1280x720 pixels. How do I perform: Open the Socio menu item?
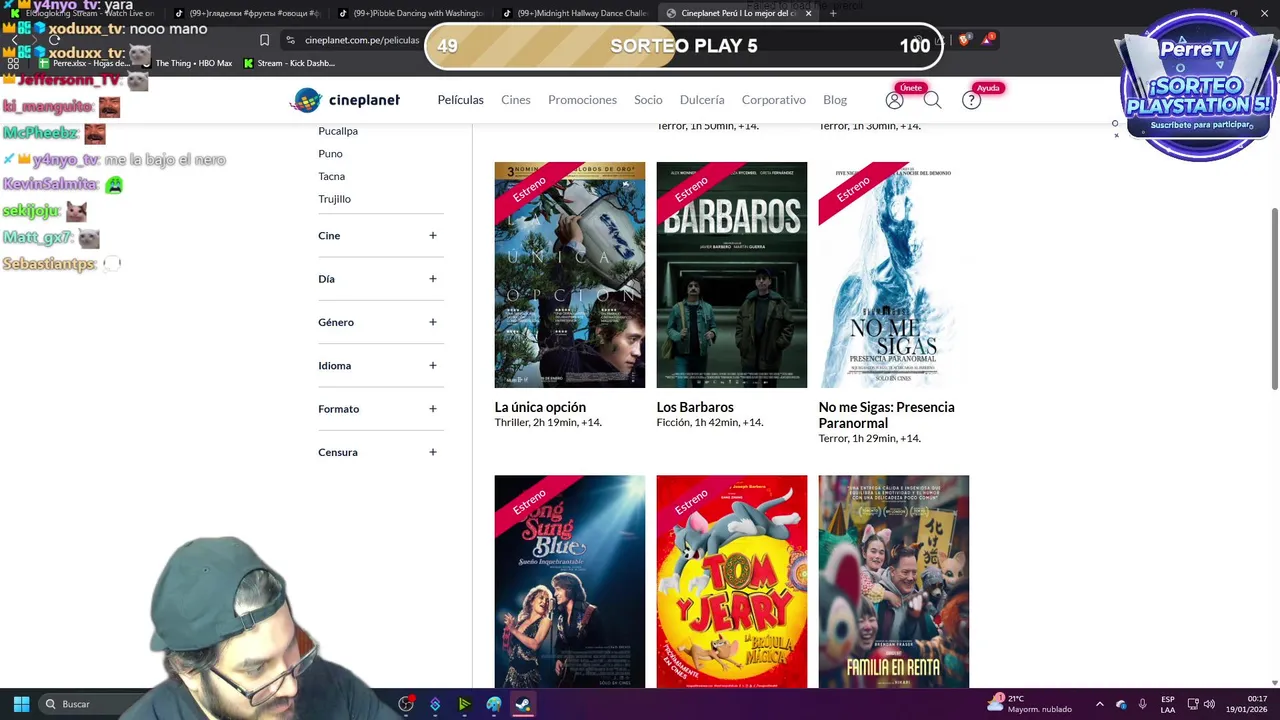[648, 100]
